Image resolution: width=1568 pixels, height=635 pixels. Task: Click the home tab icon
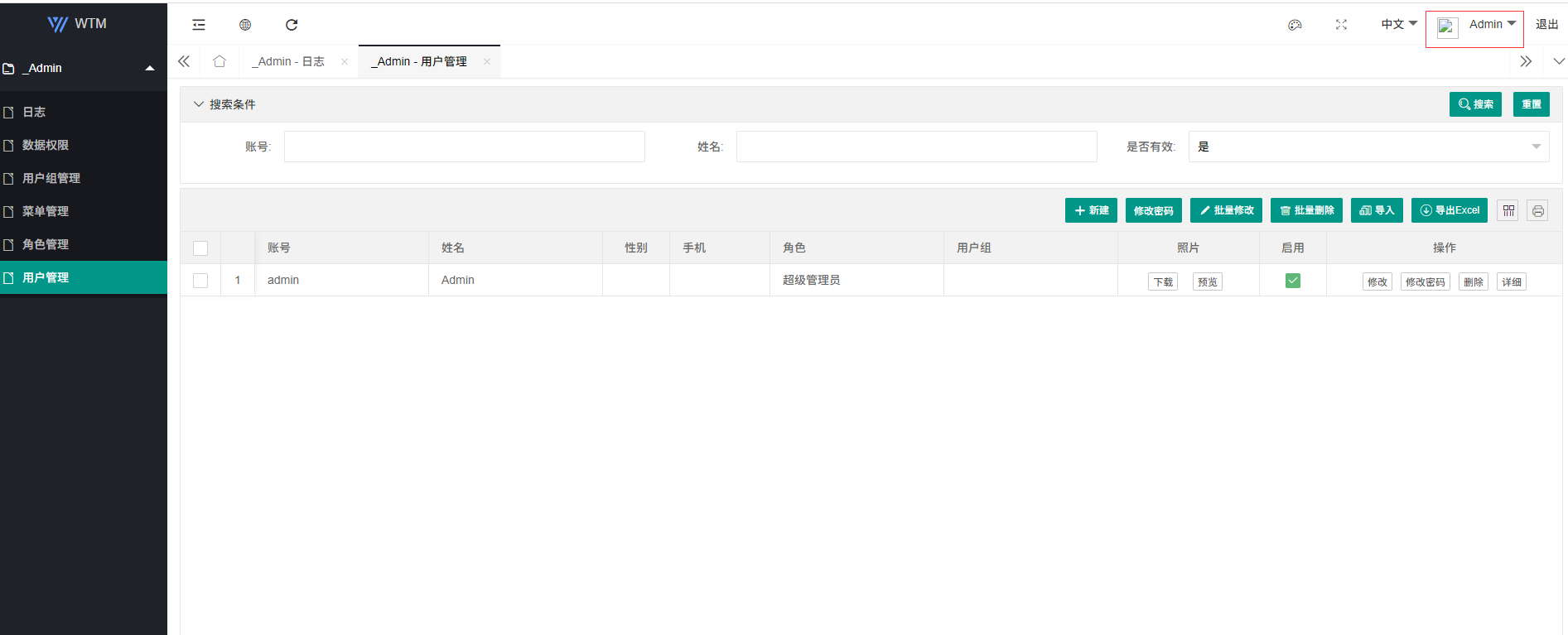click(x=220, y=61)
